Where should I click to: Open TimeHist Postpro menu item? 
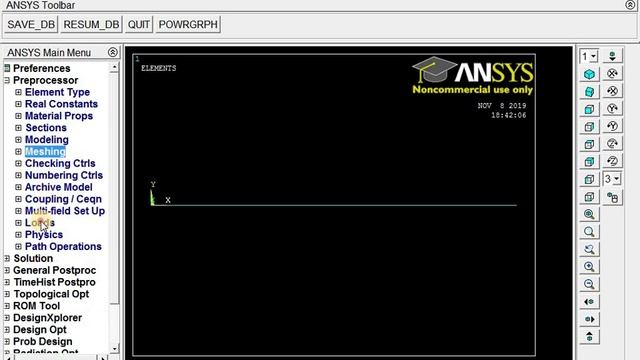tap(54, 282)
